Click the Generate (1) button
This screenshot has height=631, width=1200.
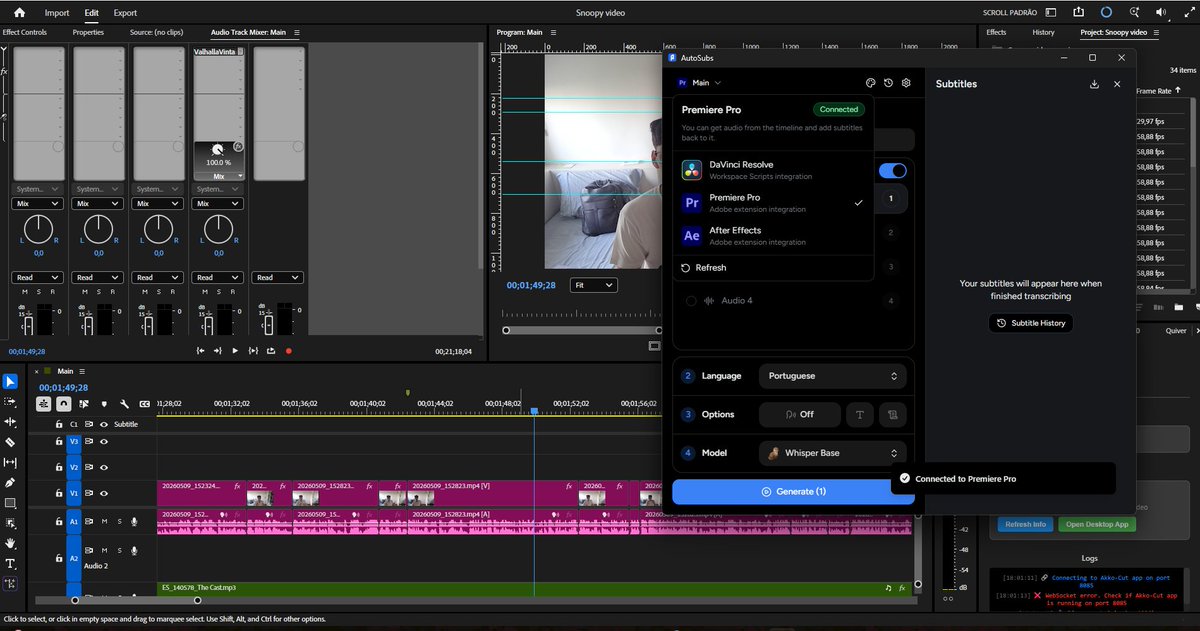tap(793, 491)
